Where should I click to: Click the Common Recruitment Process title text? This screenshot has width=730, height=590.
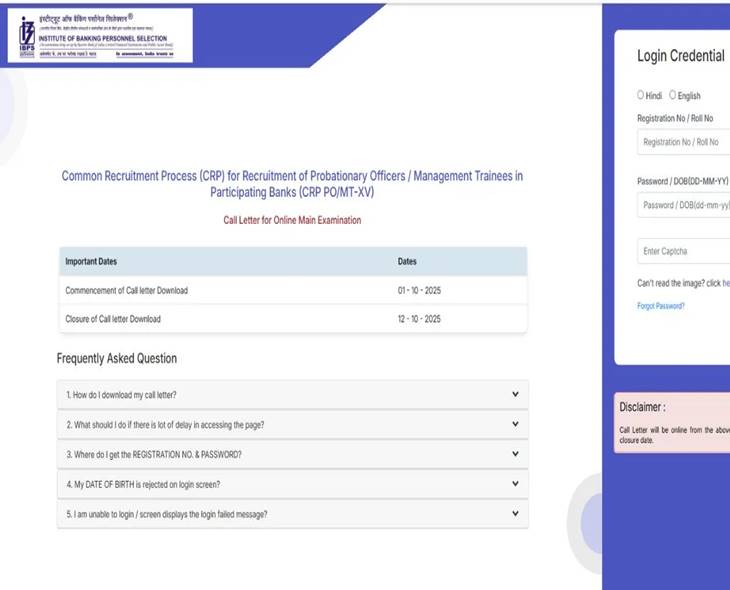point(292,184)
